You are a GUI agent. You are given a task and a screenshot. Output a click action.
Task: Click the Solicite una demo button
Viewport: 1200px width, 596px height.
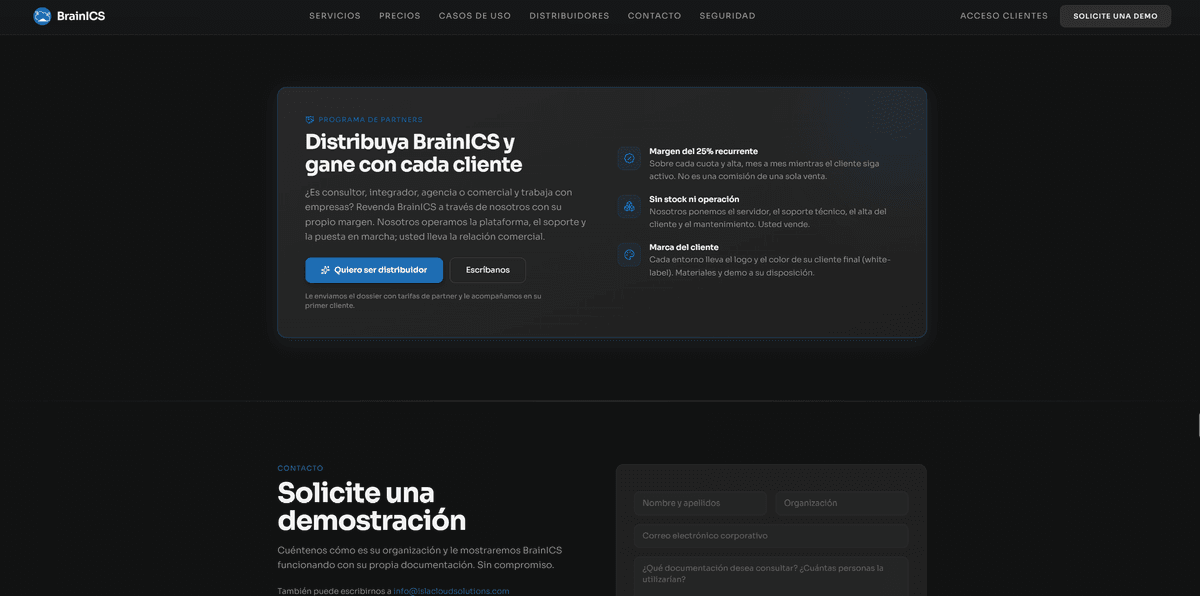pyautogui.click(x=1115, y=16)
